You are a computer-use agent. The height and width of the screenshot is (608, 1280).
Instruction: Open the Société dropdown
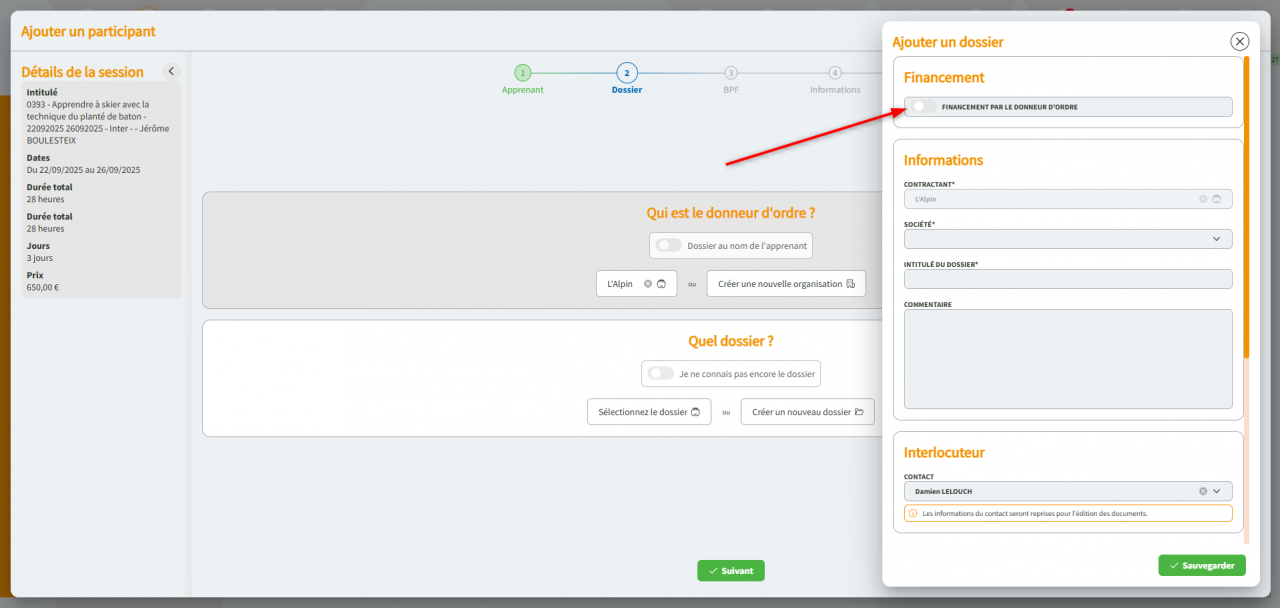click(x=1218, y=239)
